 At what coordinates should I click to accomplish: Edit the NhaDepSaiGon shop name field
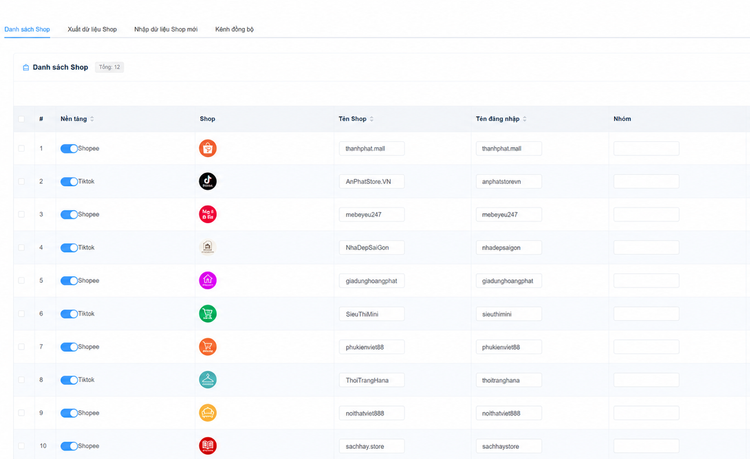coord(372,247)
